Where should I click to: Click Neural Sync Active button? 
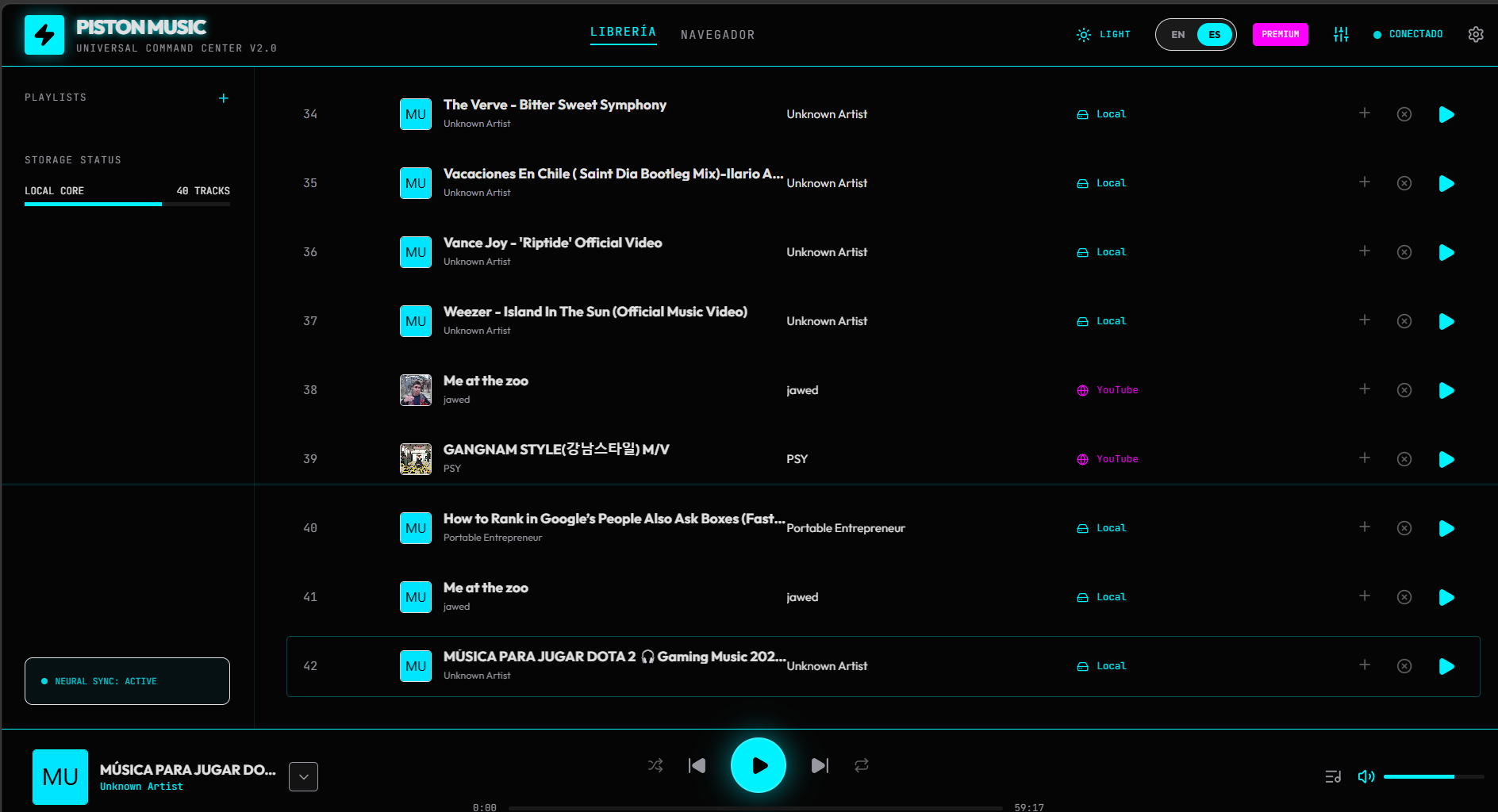click(x=127, y=681)
